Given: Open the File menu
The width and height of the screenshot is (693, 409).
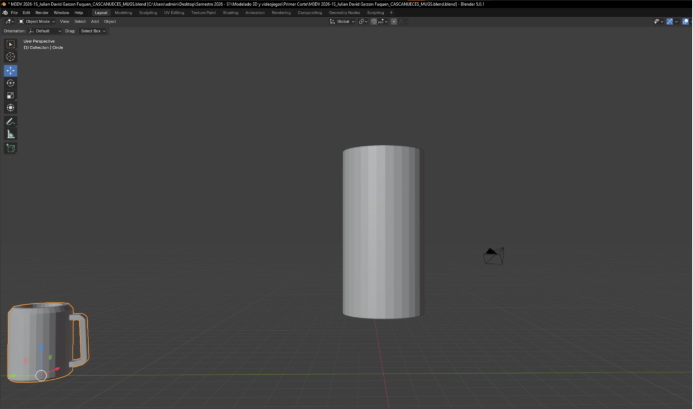Looking at the screenshot, I should tap(14, 12).
